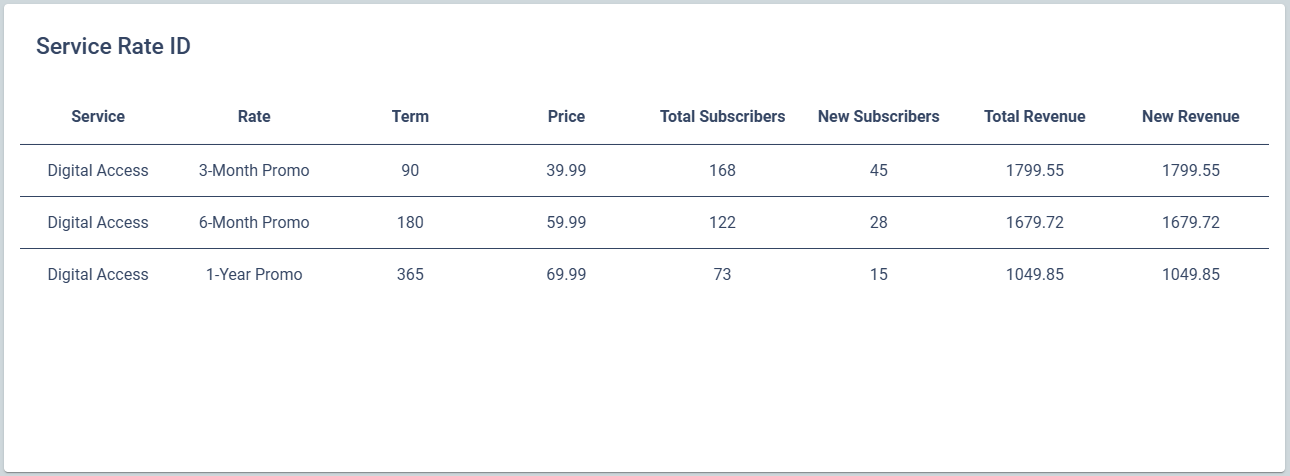1290x476 pixels.
Task: Click the 1049.85 total revenue cell
Action: click(x=1034, y=275)
